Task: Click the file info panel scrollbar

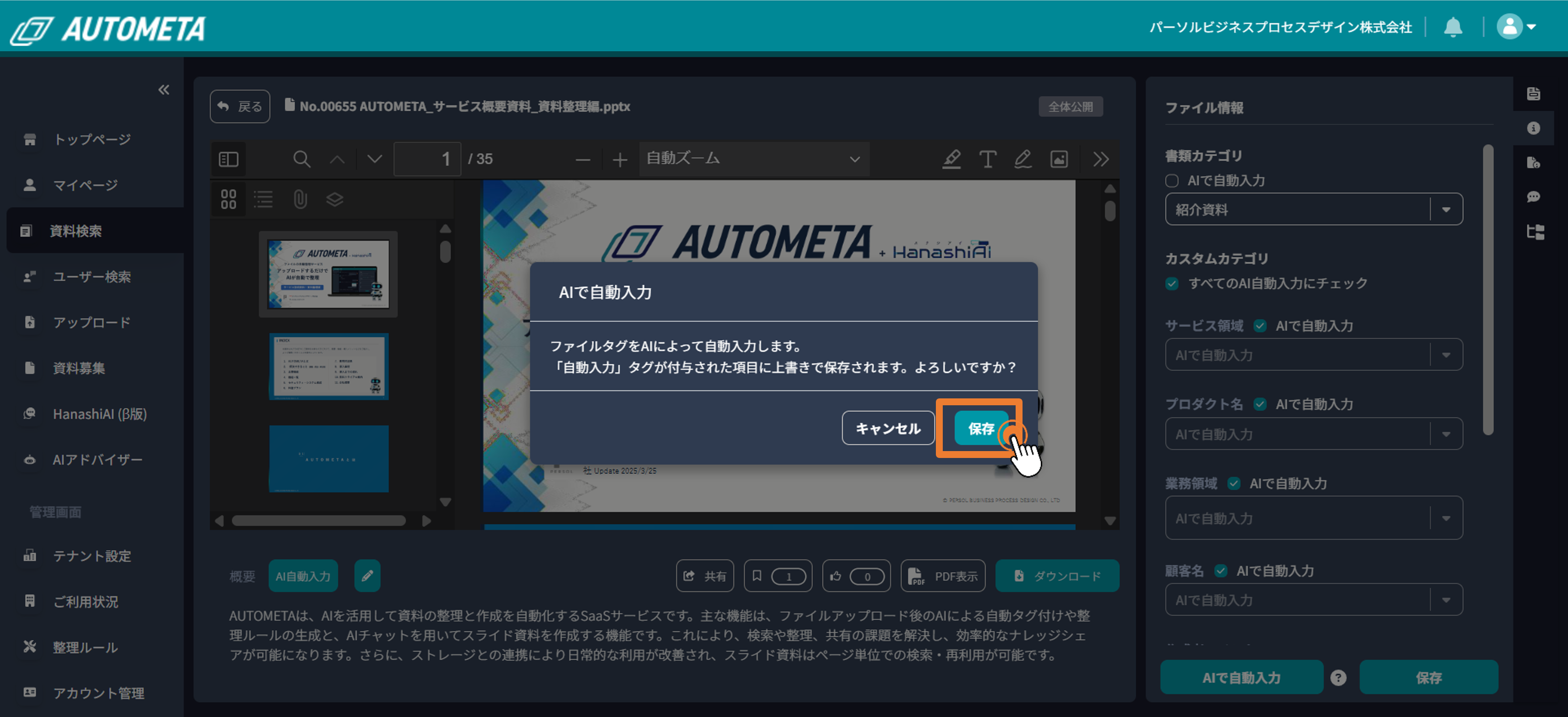Action: (x=1488, y=290)
